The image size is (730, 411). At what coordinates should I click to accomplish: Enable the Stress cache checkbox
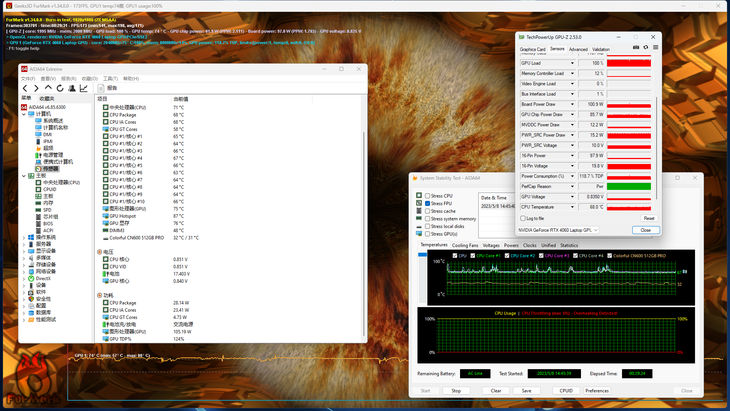point(427,211)
